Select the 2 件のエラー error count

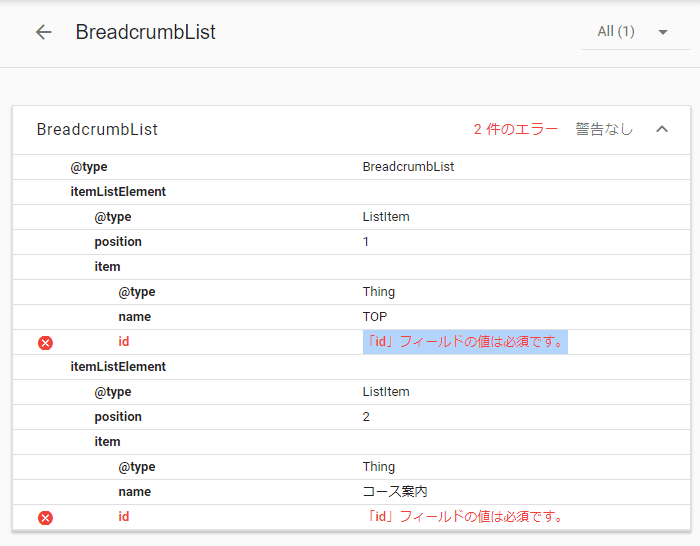pyautogui.click(x=515, y=129)
